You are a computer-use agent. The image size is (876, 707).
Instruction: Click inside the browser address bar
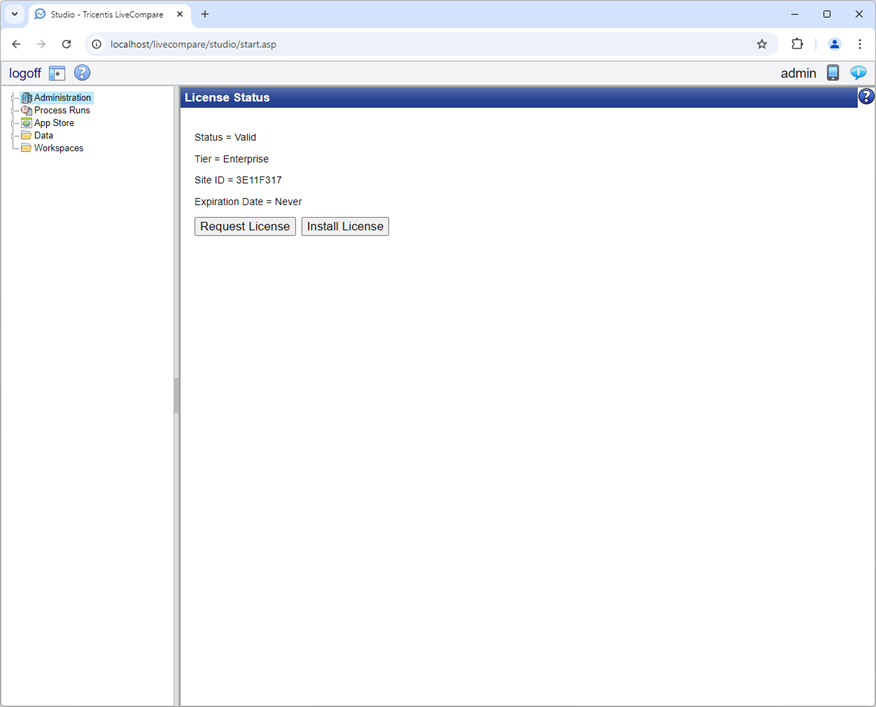(300, 44)
